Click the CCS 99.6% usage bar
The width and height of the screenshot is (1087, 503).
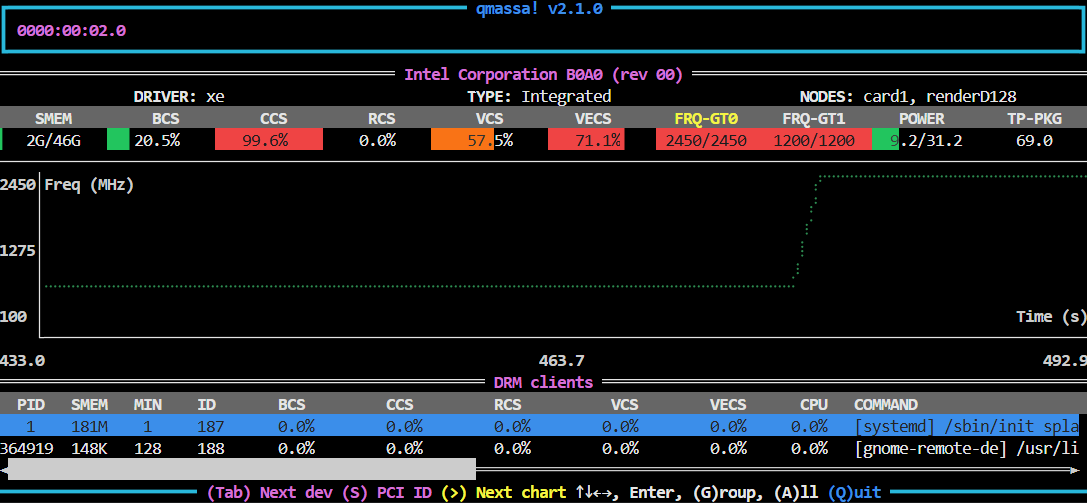pos(269,140)
